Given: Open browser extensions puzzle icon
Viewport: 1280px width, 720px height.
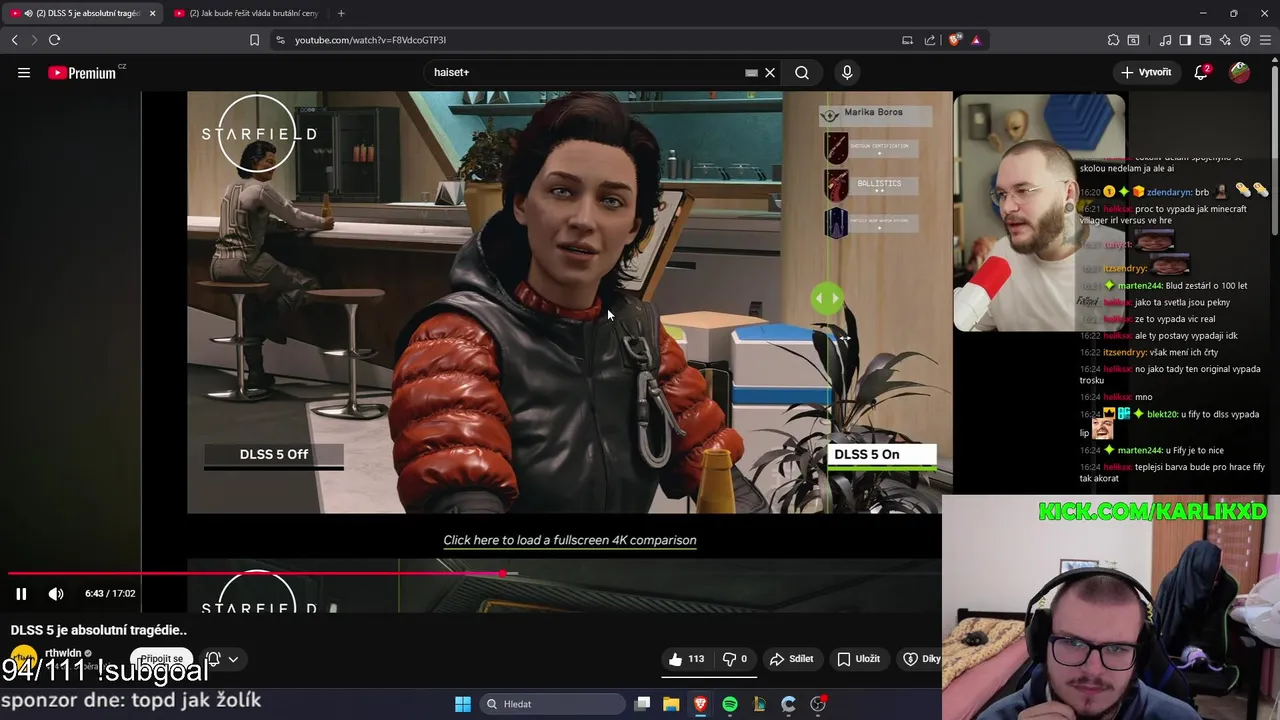Looking at the screenshot, I should pyautogui.click(x=1113, y=40).
